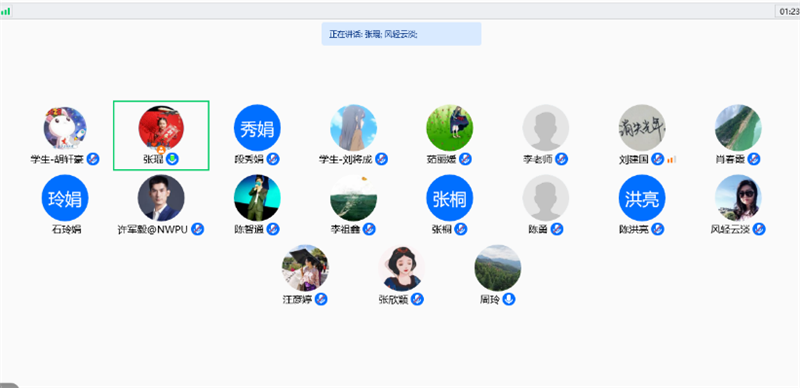Click muted microphone icon beside 李老师

click(x=562, y=159)
